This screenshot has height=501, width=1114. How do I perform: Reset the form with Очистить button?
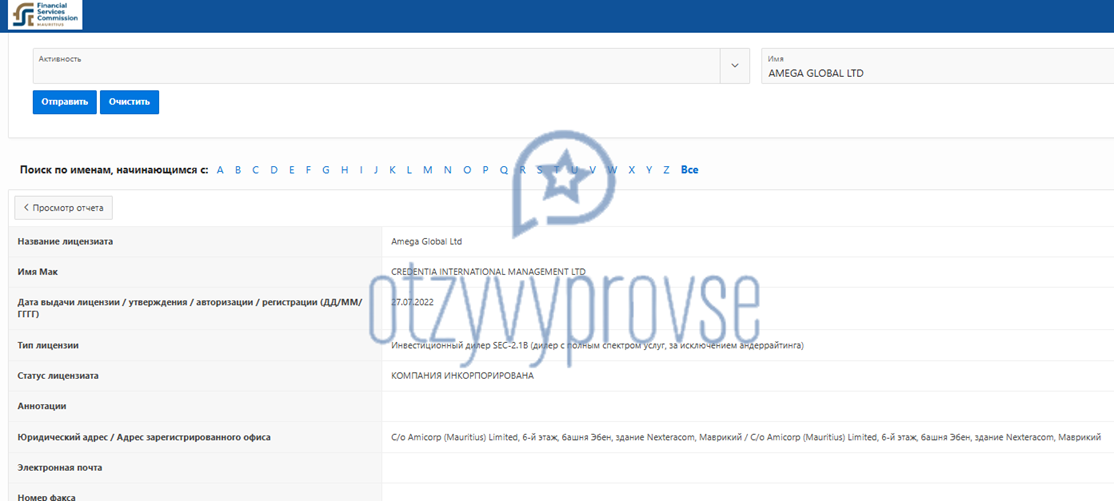[x=129, y=102]
